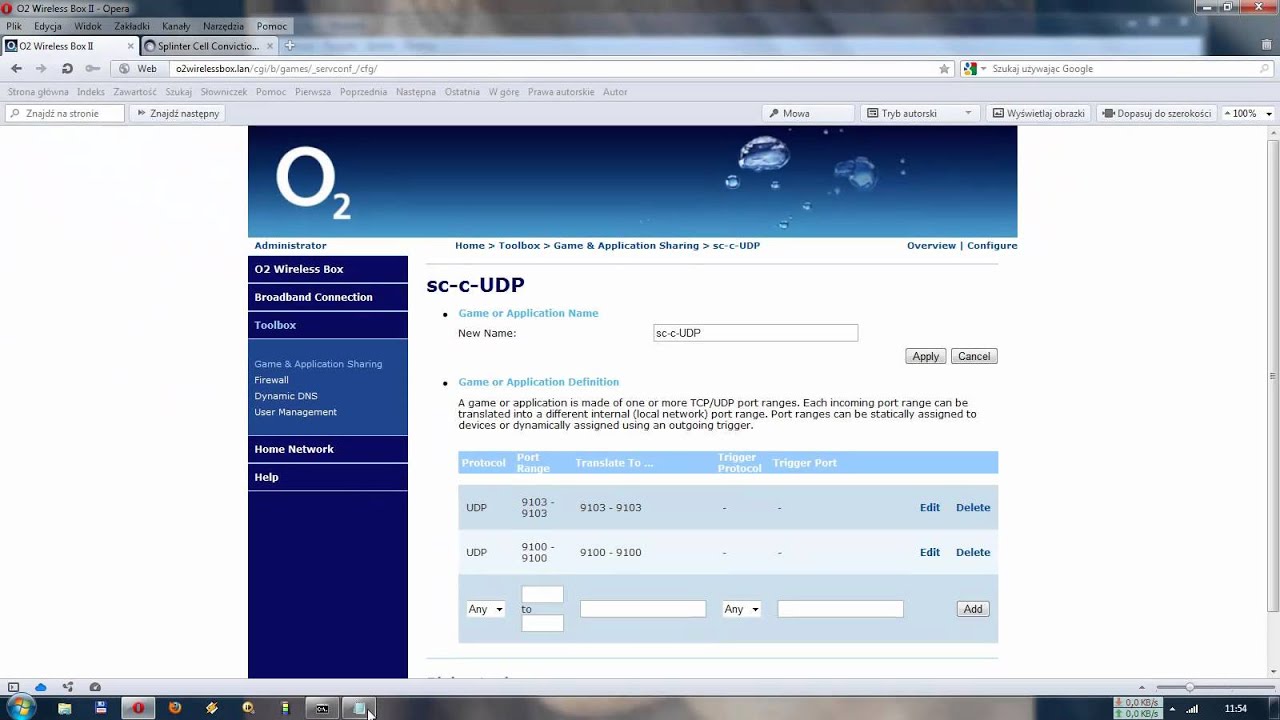The image size is (1280, 720).
Task: Open Toolbox breadcrumb link
Action: 519,245
